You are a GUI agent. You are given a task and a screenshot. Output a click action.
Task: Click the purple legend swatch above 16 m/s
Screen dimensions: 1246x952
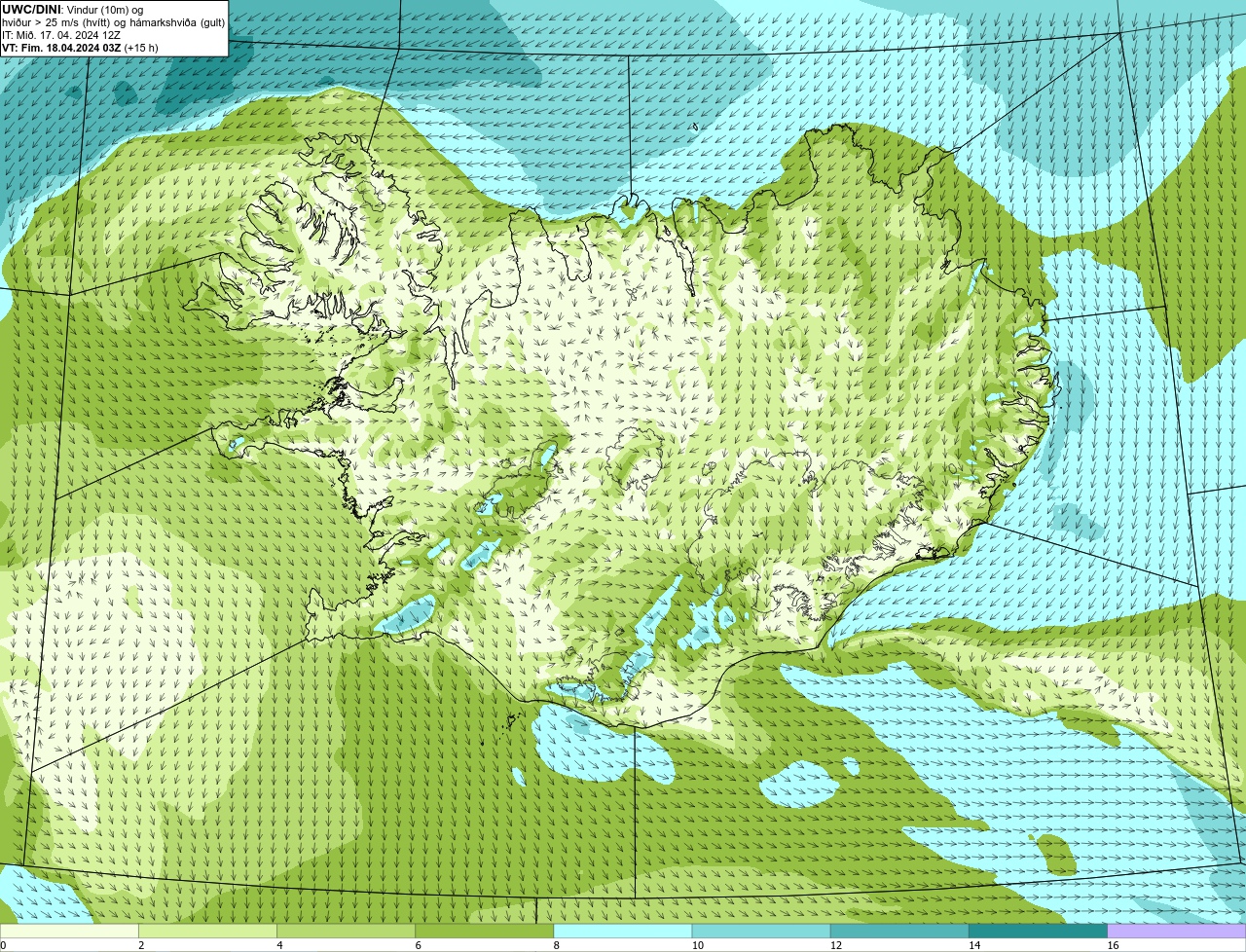(1176, 931)
